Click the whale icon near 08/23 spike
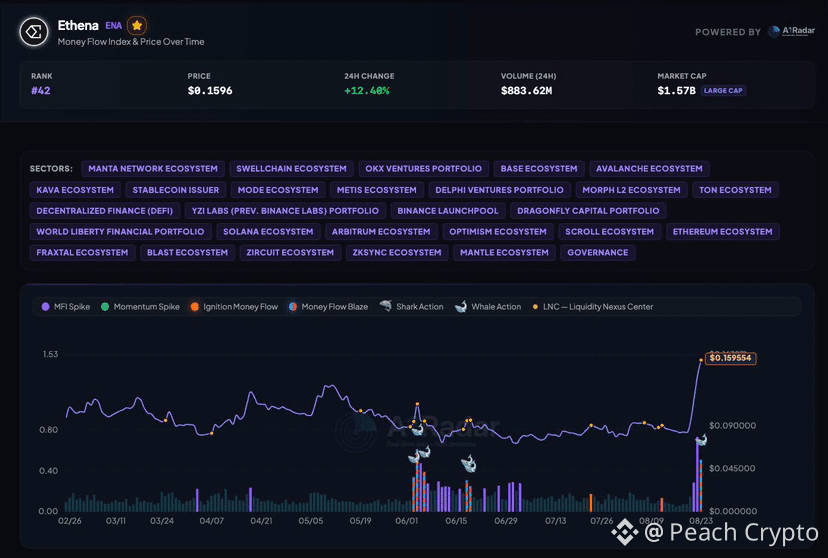Screen dimensions: 828x558 [x=701, y=440]
